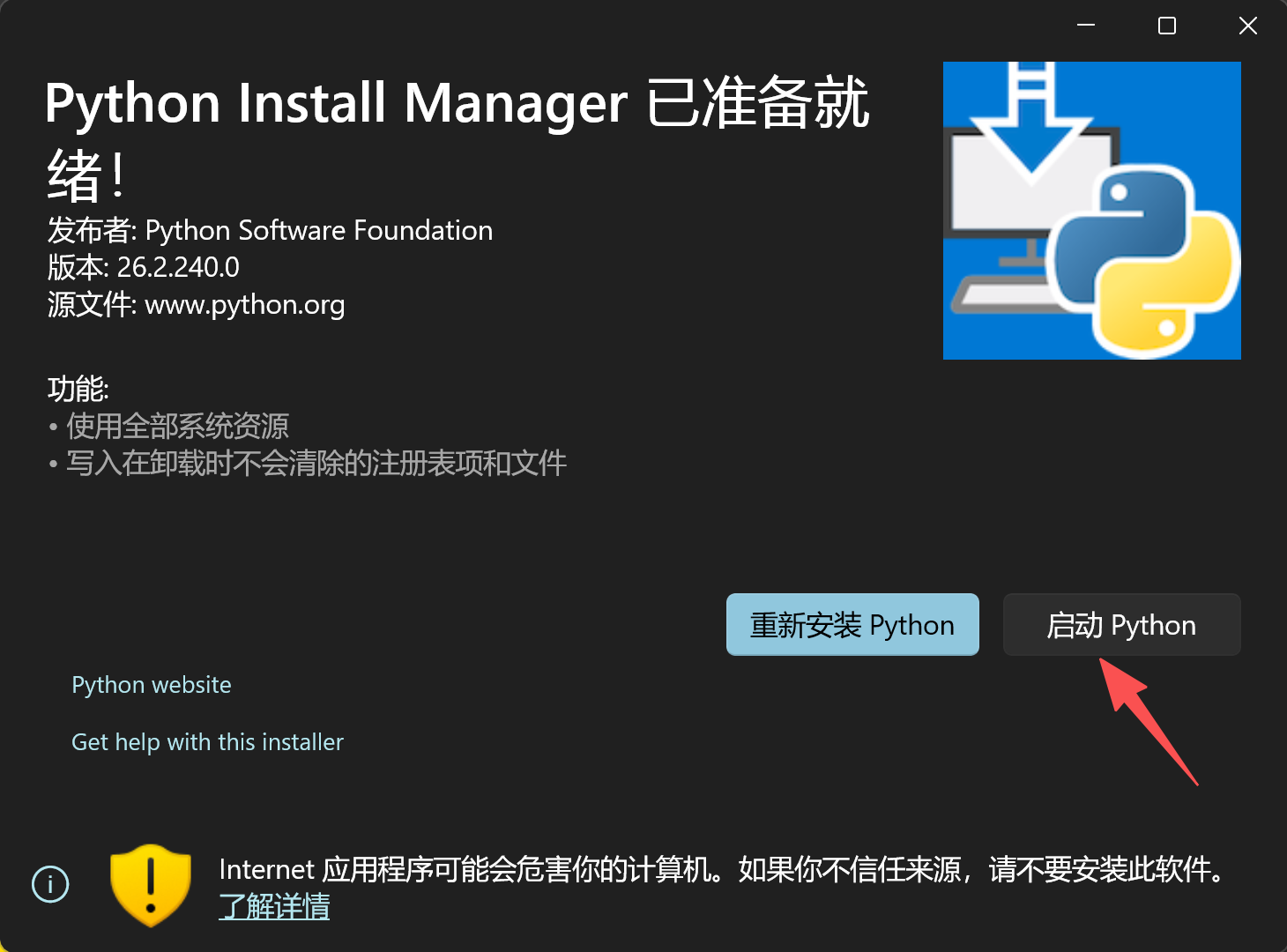Image resolution: width=1287 pixels, height=952 pixels.
Task: Open the 了解详情 security link
Action: [274, 906]
